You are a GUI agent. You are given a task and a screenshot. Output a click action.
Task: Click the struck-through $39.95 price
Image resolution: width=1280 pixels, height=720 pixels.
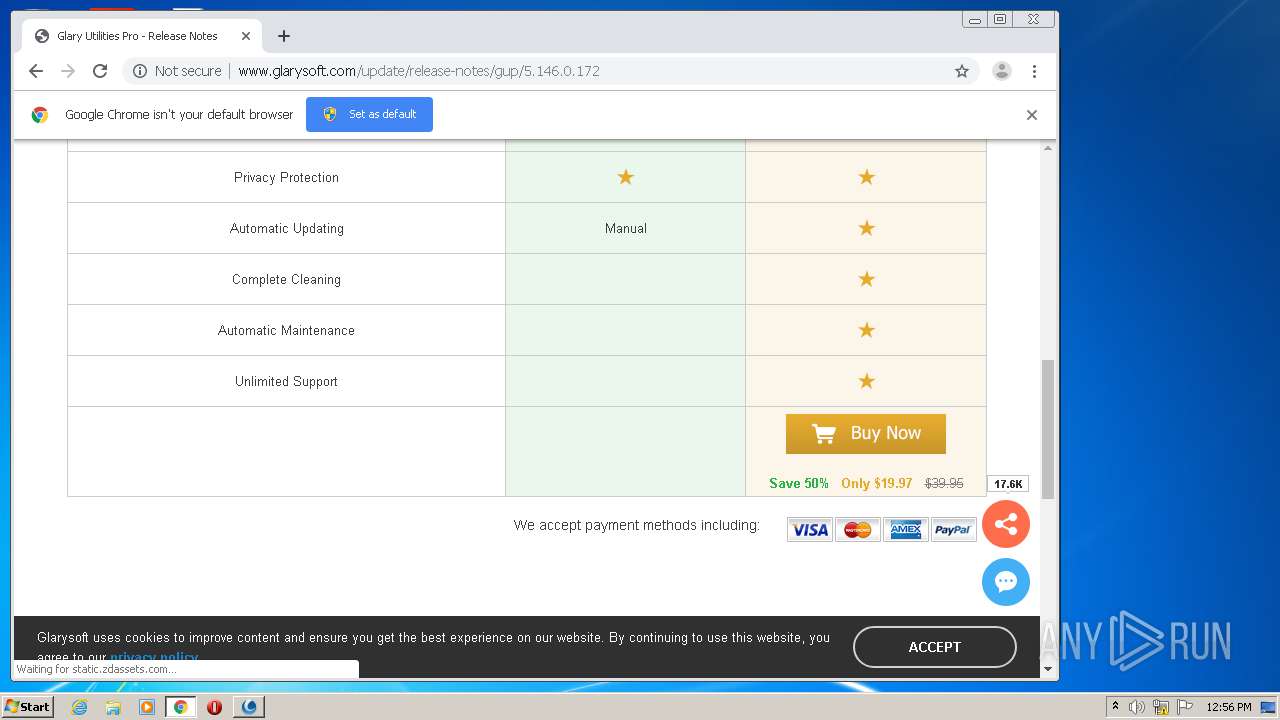(x=944, y=483)
